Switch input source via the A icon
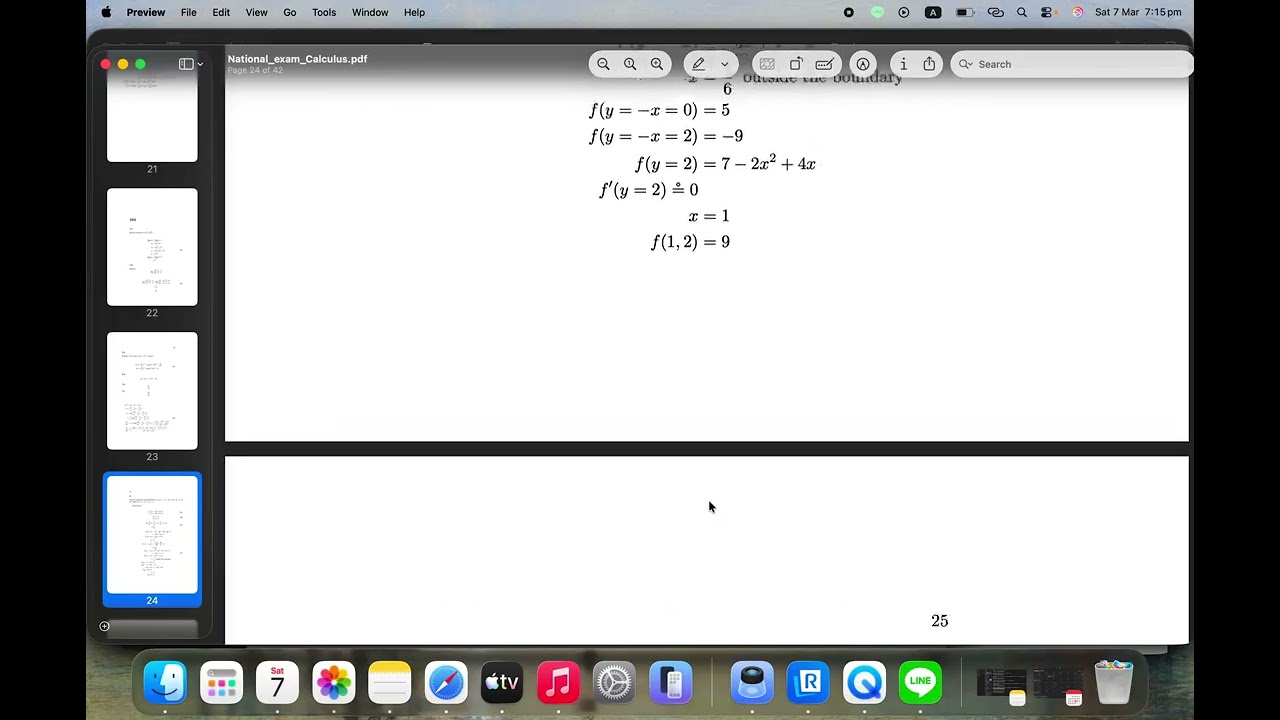This screenshot has height=720, width=1280. (933, 12)
